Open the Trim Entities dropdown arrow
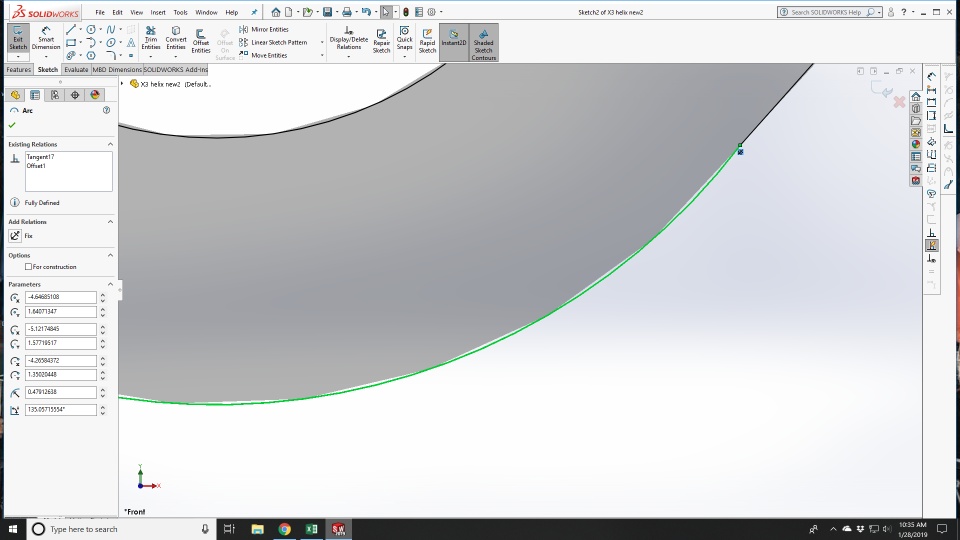This screenshot has height=540, width=960. tap(151, 56)
